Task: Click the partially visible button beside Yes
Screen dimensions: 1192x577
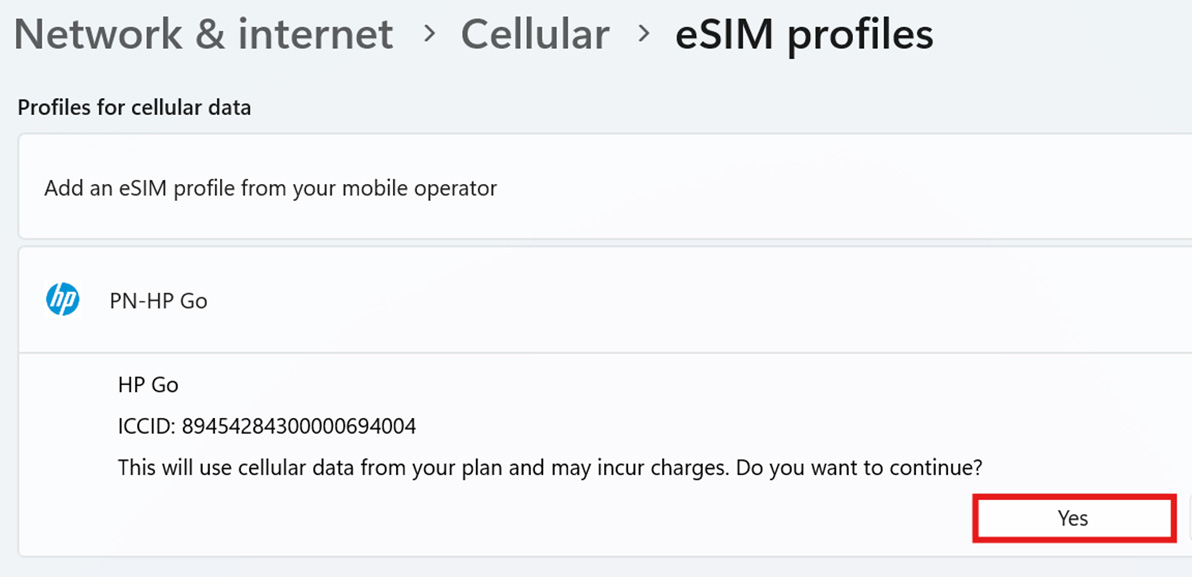Action: [1185, 518]
